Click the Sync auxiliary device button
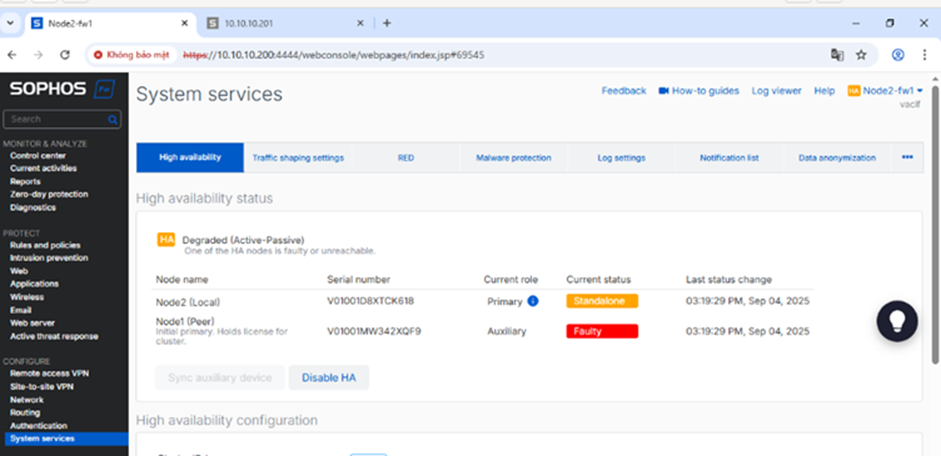Viewport: 941px width, 456px height. (220, 377)
